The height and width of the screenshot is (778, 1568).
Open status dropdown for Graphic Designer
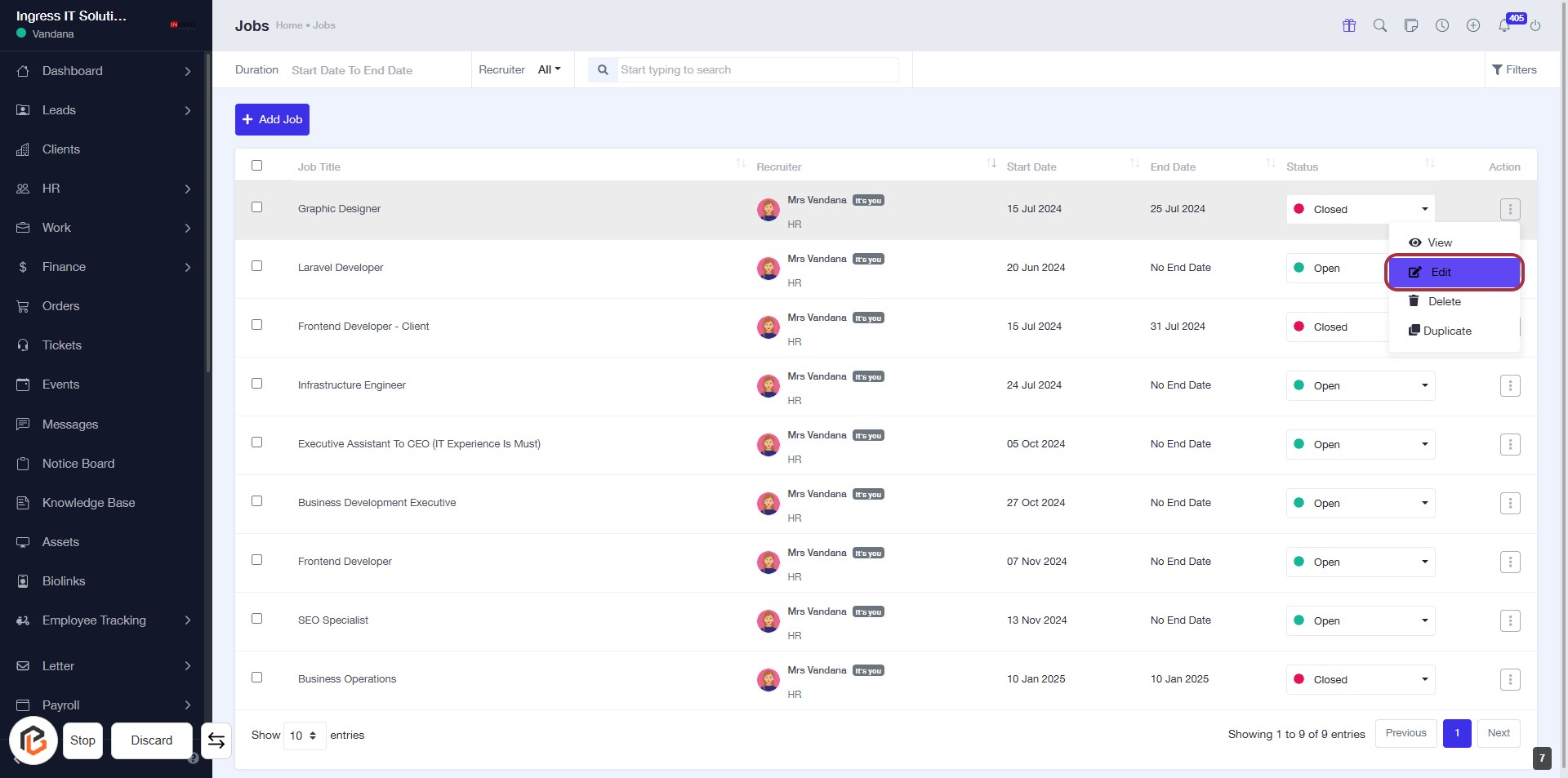click(1360, 210)
